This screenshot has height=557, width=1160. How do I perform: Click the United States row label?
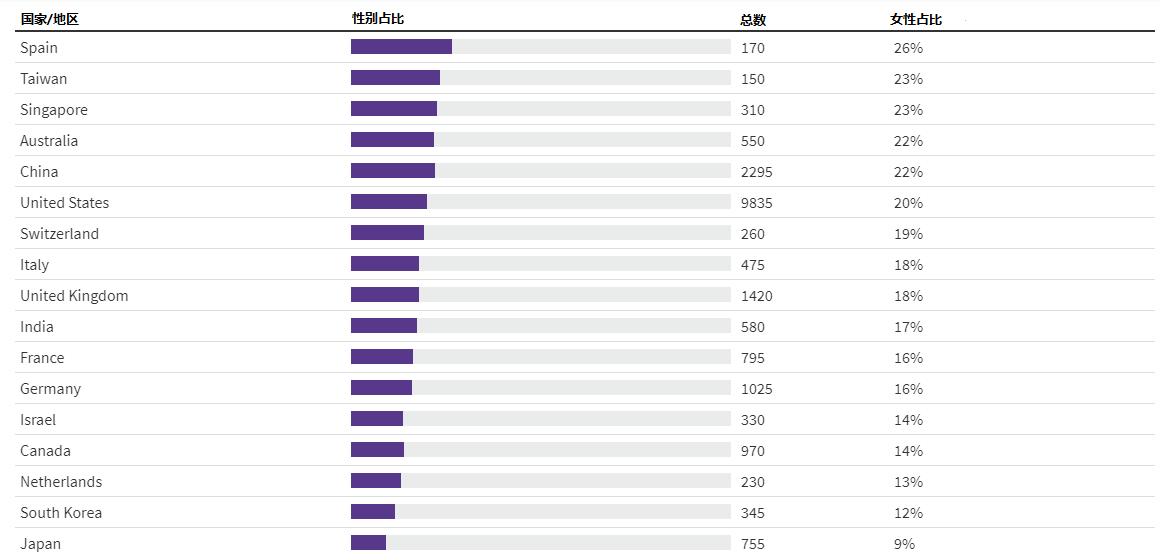tap(64, 203)
